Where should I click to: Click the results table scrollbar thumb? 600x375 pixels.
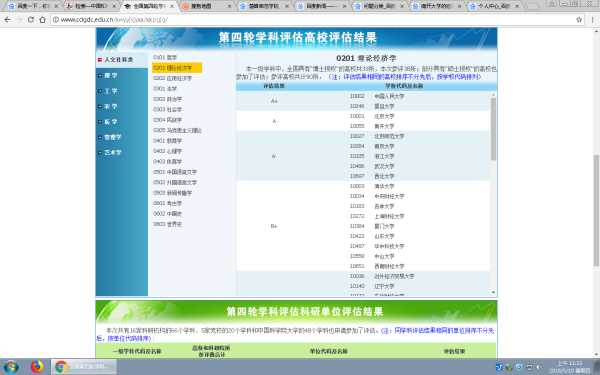(x=493, y=129)
